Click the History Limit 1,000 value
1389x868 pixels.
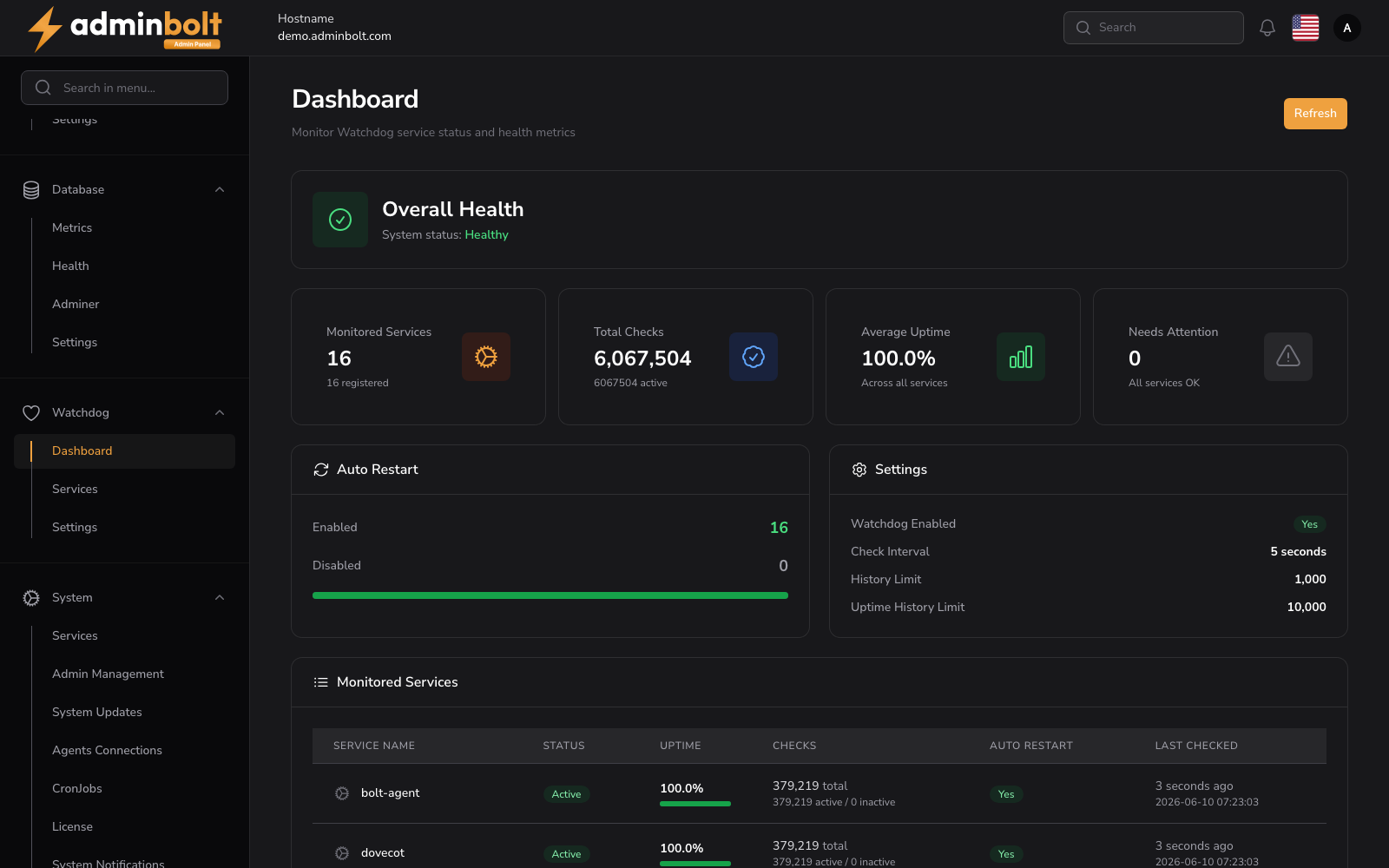click(1310, 580)
